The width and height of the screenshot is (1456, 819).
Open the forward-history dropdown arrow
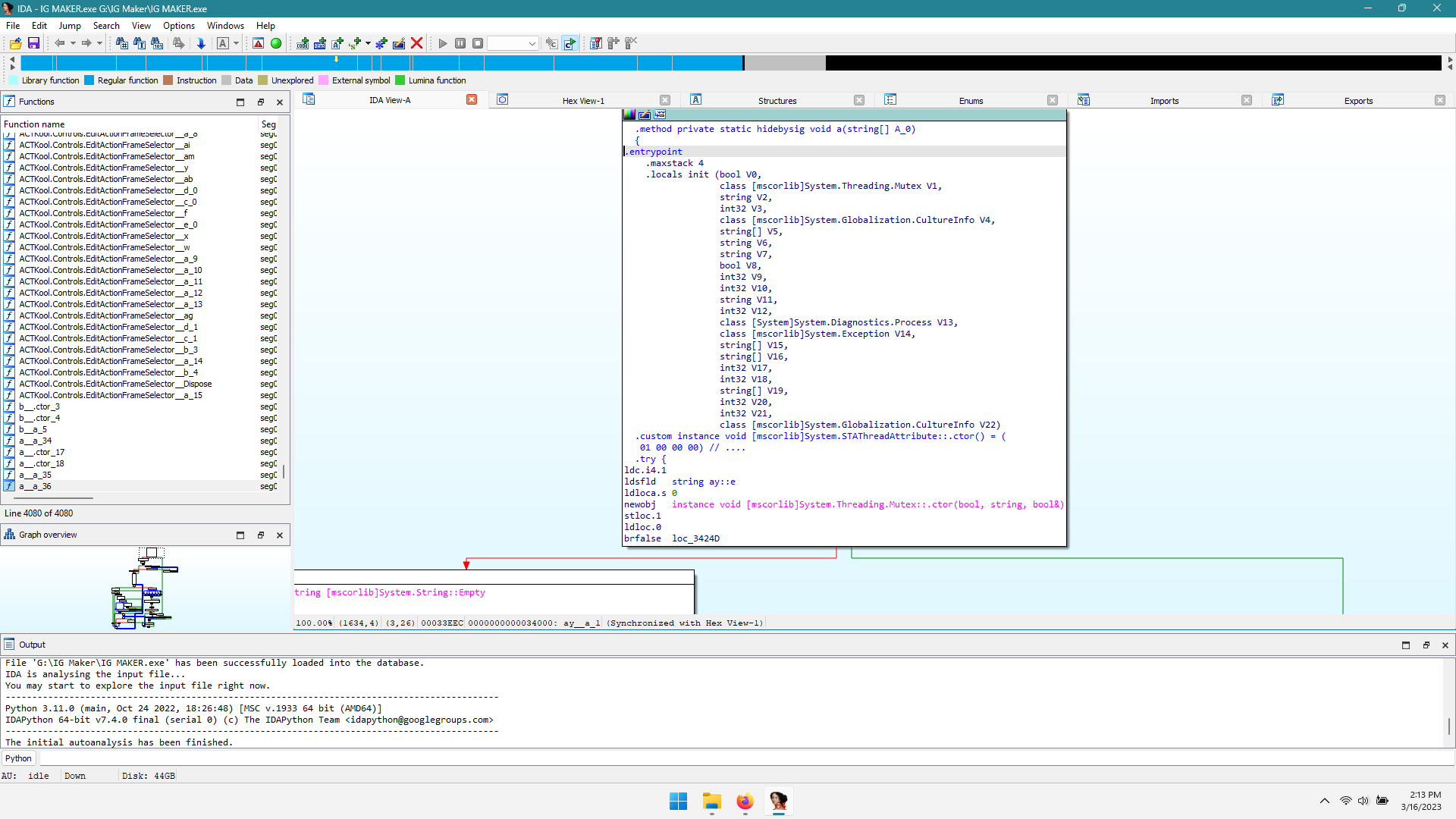pyautogui.click(x=99, y=43)
